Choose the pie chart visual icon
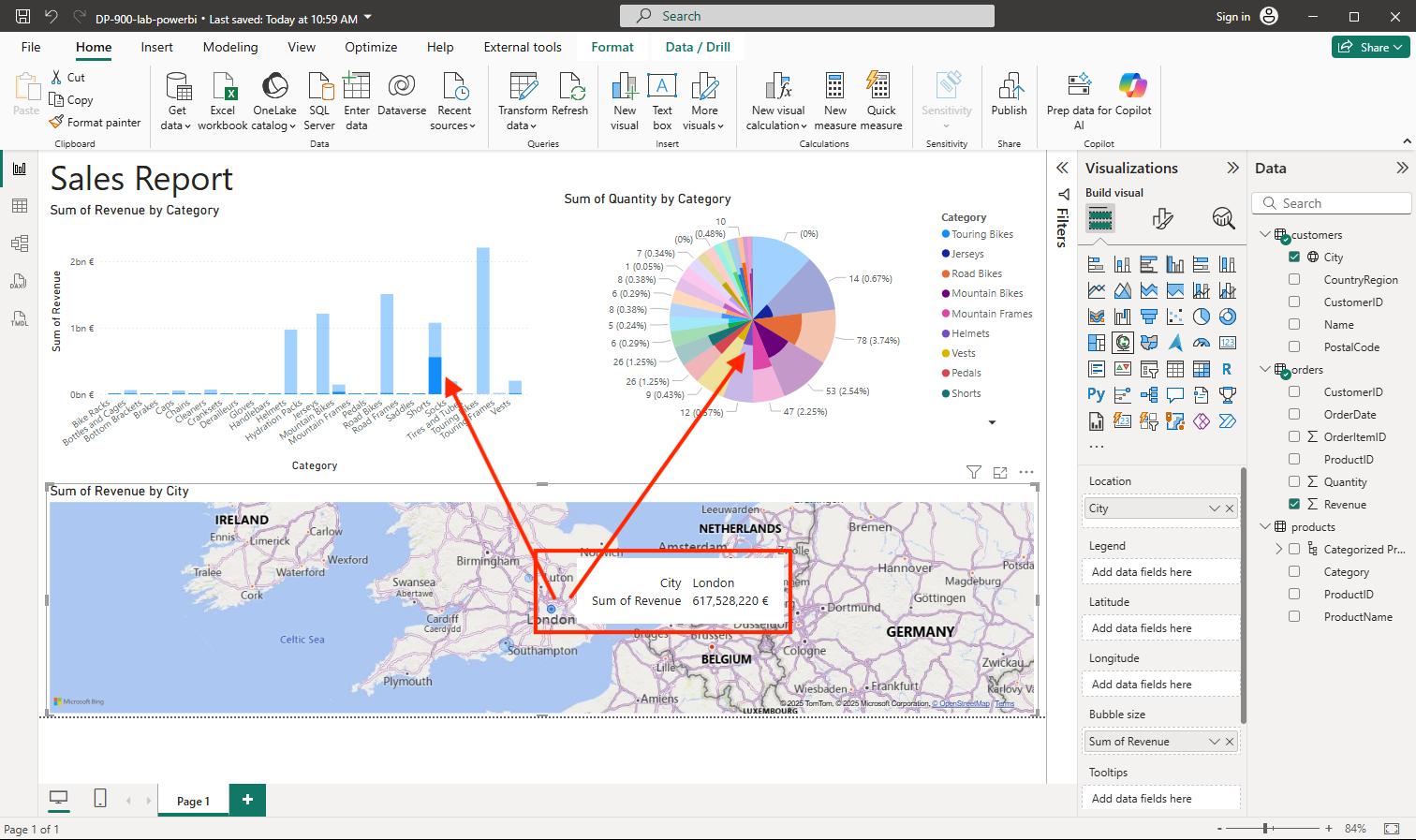 point(1202,317)
